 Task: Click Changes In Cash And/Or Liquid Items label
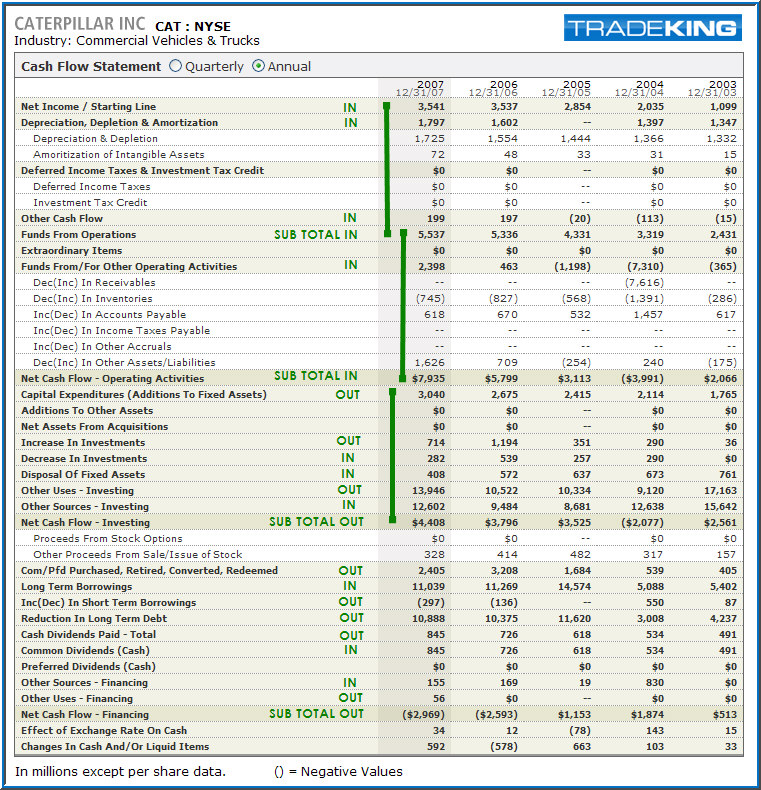pyautogui.click(x=115, y=747)
